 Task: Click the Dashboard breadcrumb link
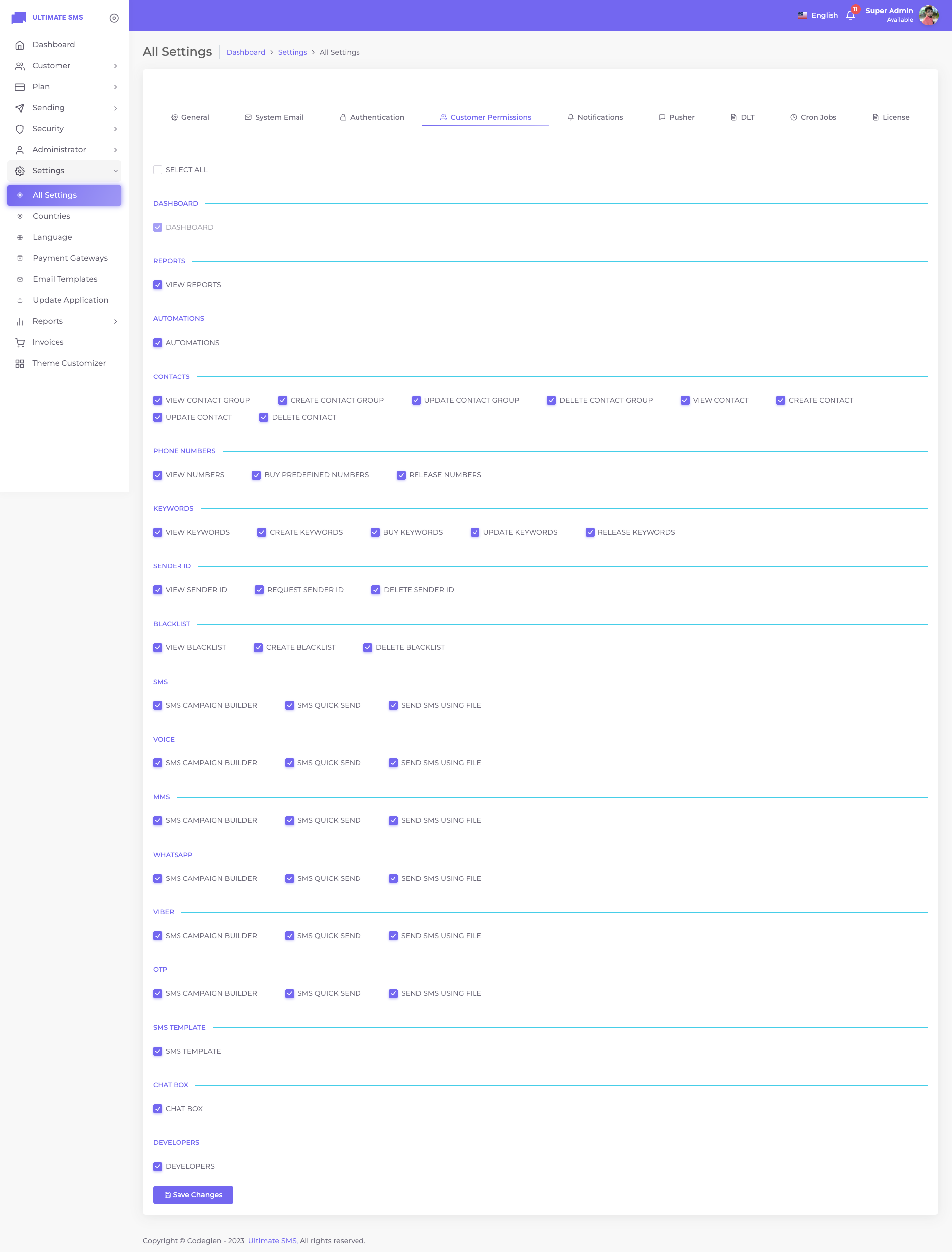point(245,52)
